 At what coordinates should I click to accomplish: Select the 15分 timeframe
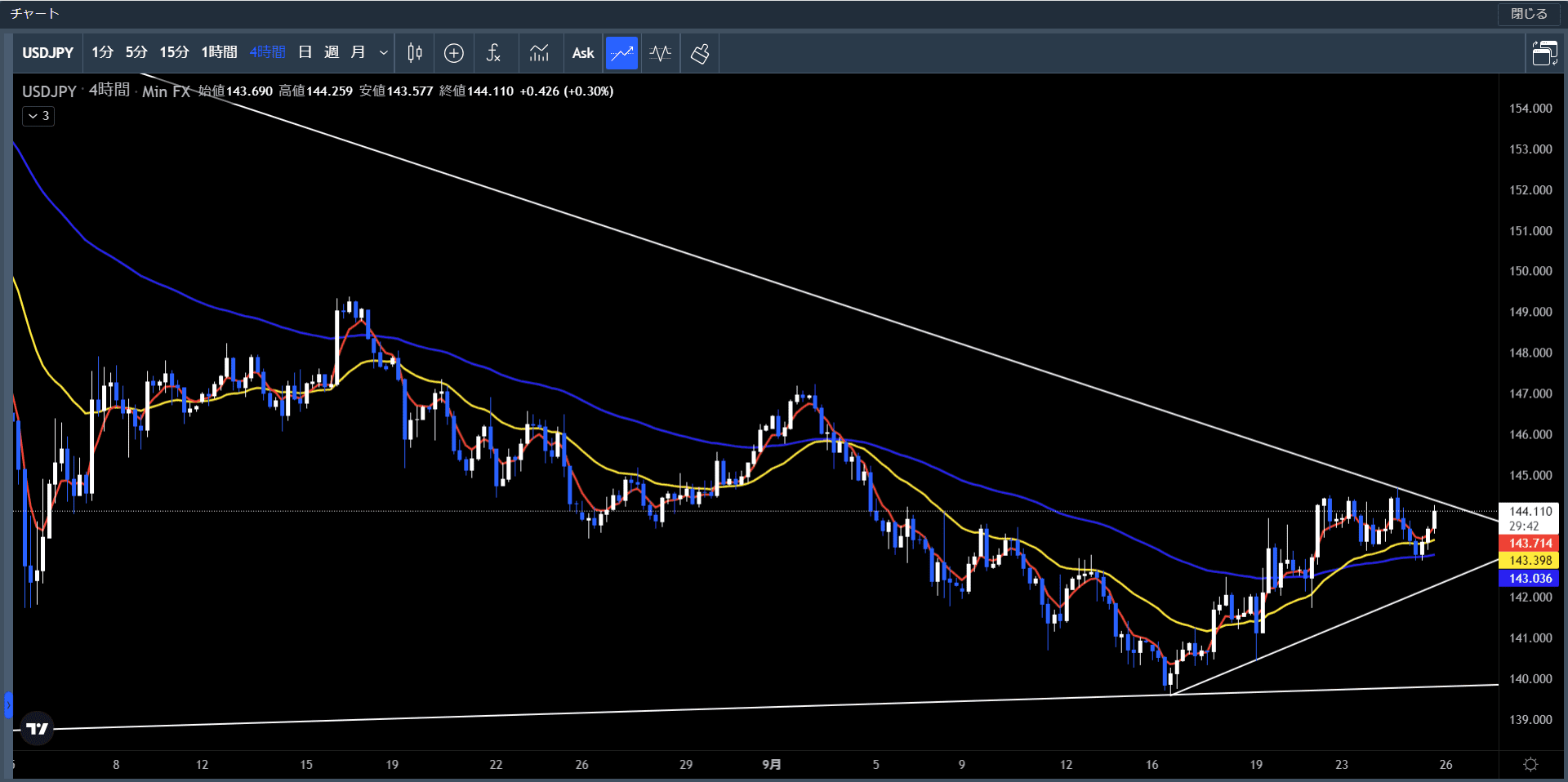[x=174, y=53]
